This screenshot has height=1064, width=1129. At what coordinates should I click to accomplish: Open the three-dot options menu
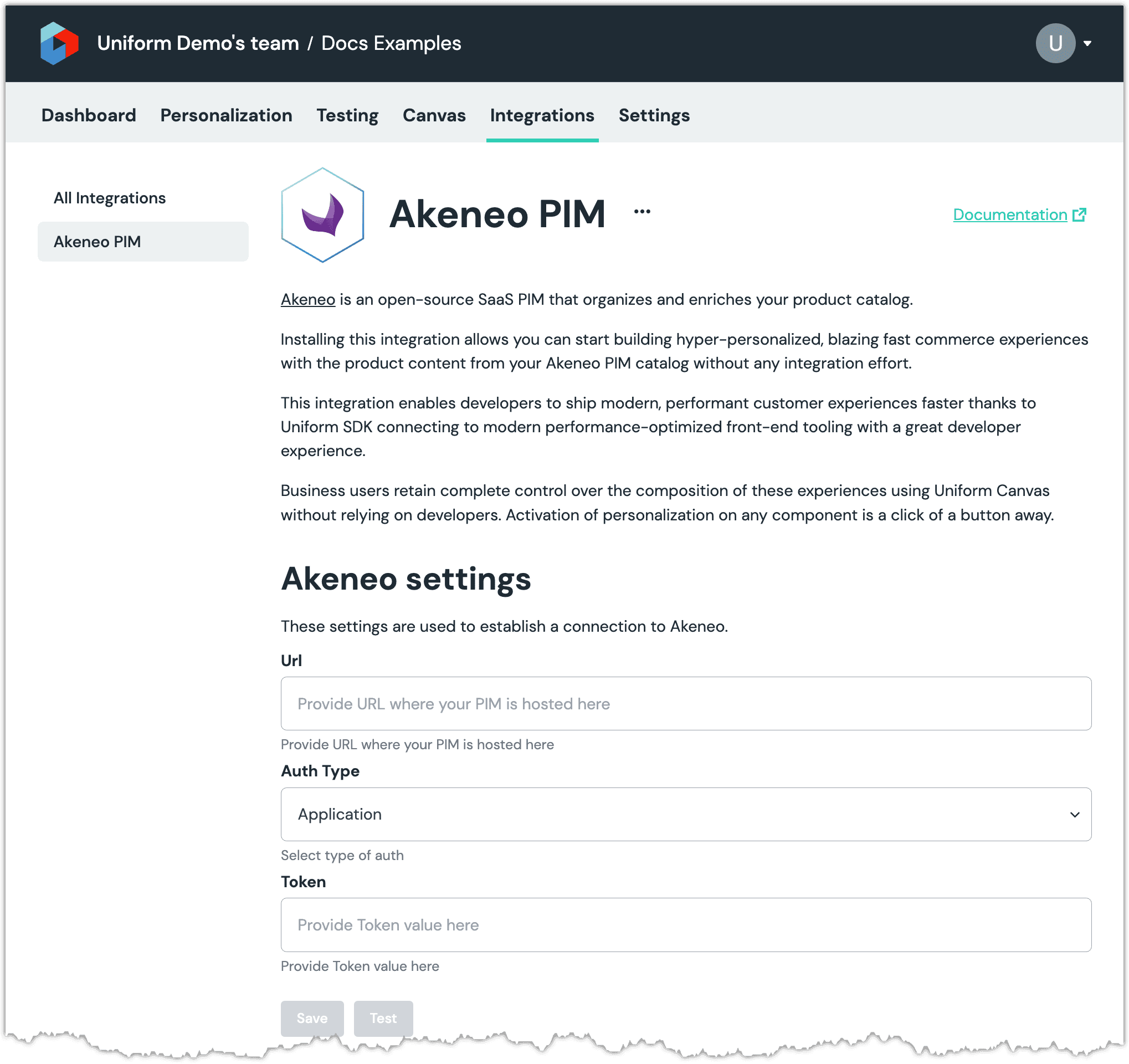point(642,211)
